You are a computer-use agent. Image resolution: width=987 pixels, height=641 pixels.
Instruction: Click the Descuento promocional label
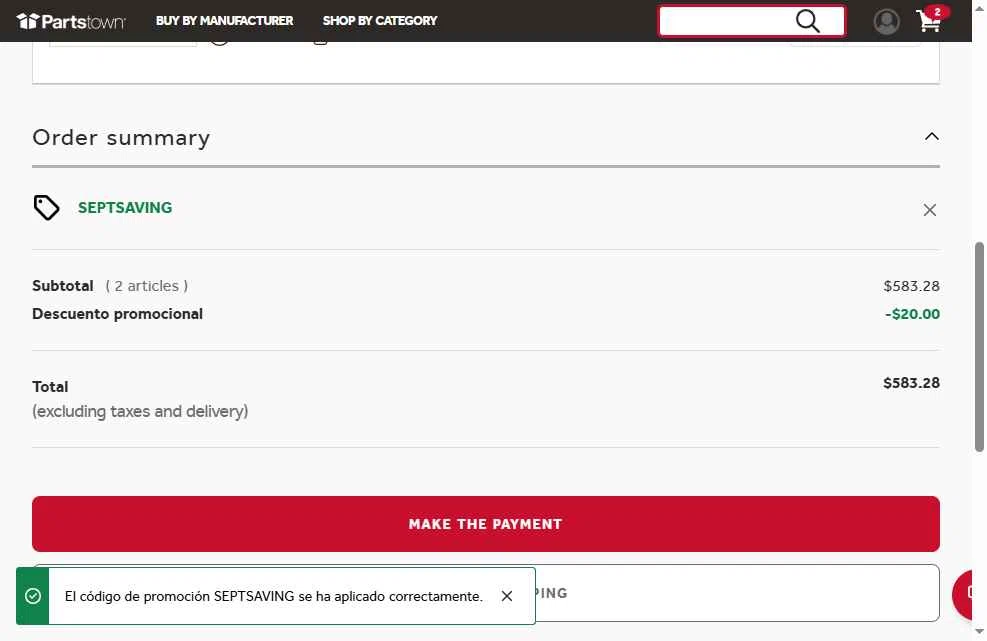click(117, 314)
